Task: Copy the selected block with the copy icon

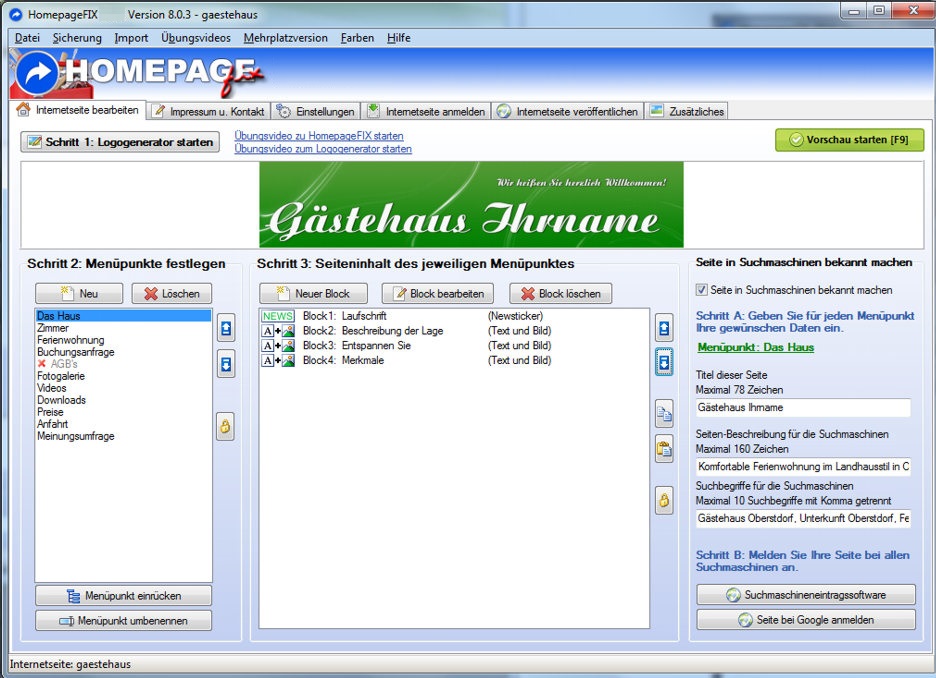Action: coord(662,413)
